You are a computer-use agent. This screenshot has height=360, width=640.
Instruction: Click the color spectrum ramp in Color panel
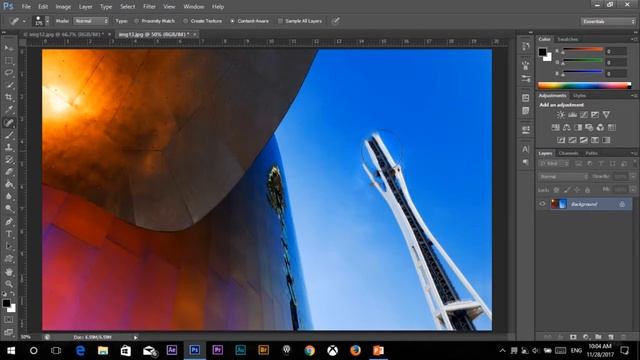pos(584,85)
